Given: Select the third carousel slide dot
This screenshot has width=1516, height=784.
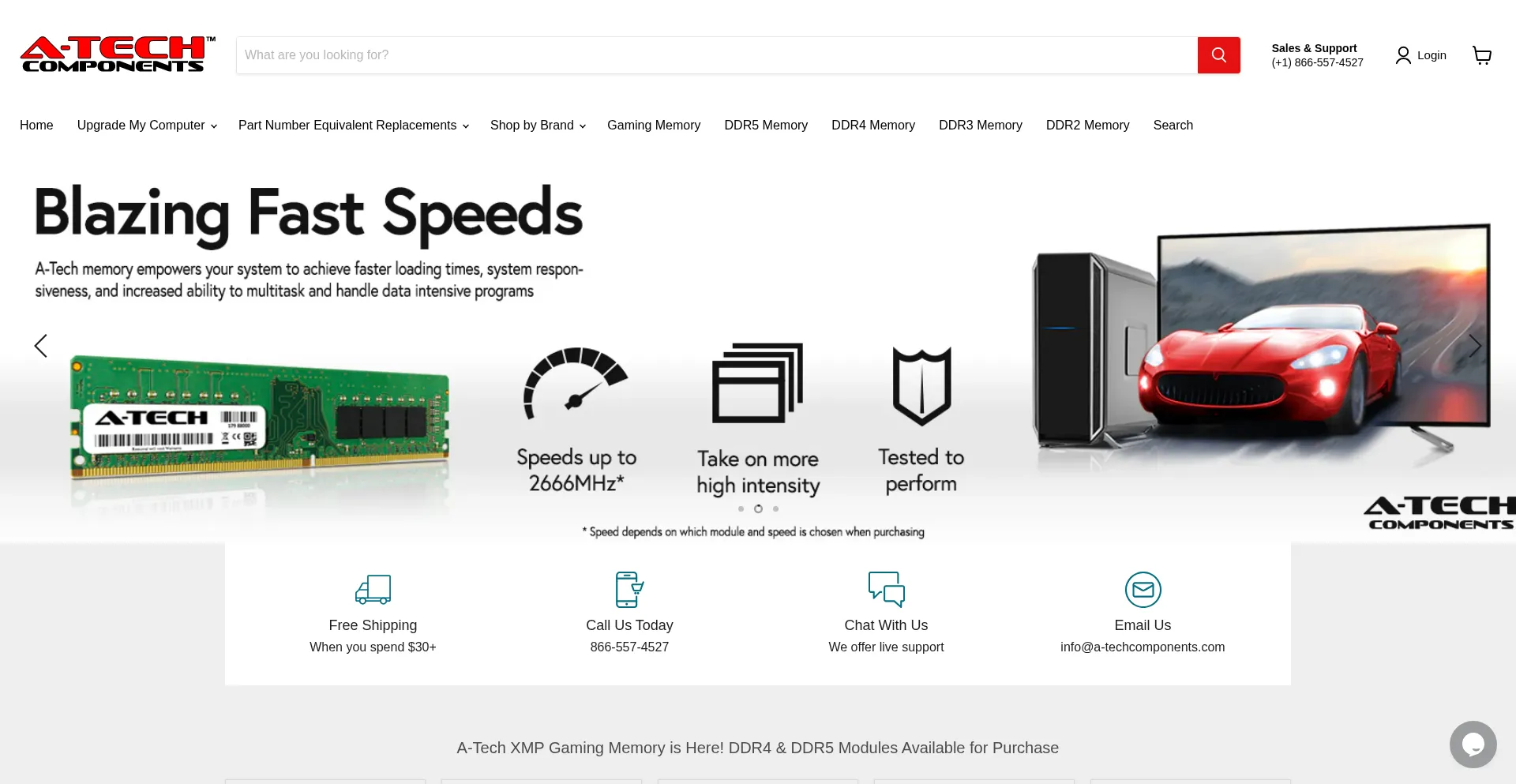Looking at the screenshot, I should click(775, 509).
